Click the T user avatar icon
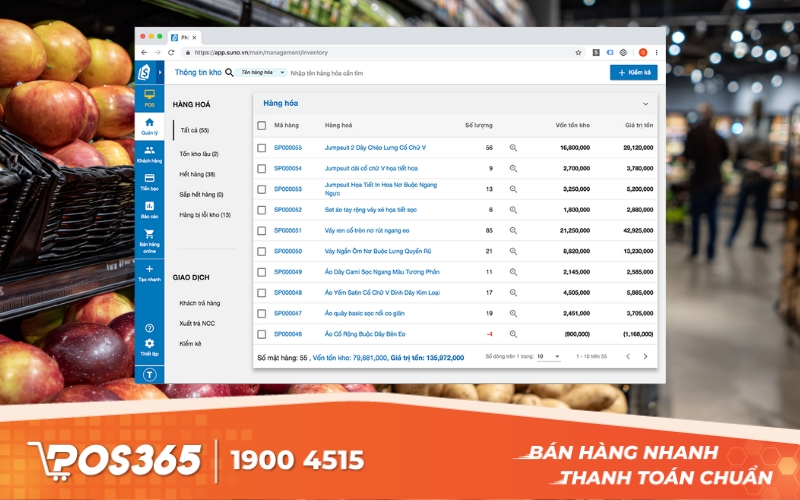Screen dimensions: 800x500 point(149,375)
